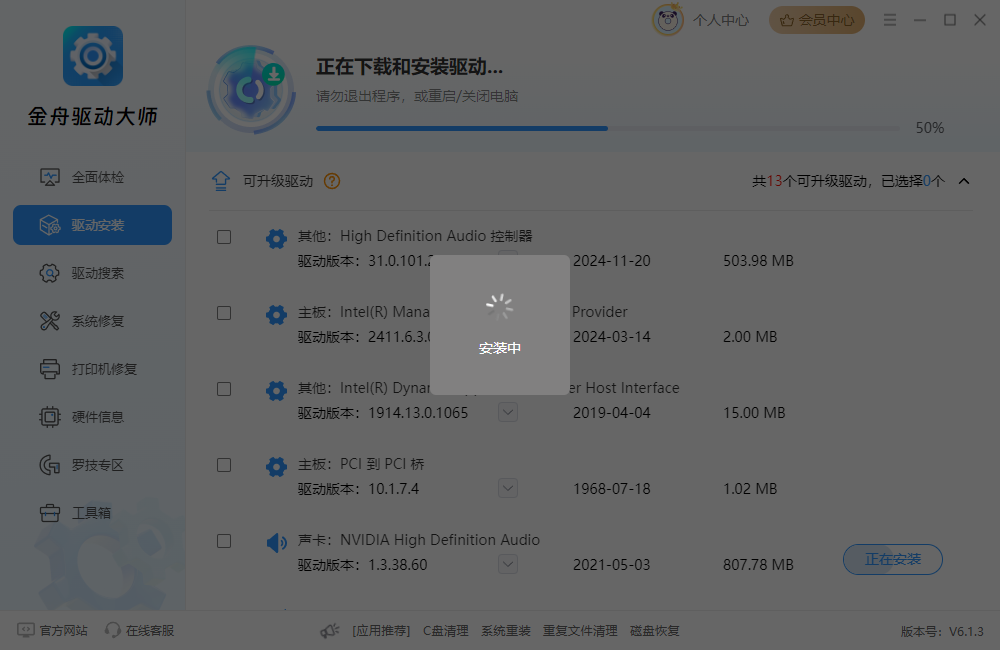
Task: Click the 硬件信息 chip icon
Action: 50,417
